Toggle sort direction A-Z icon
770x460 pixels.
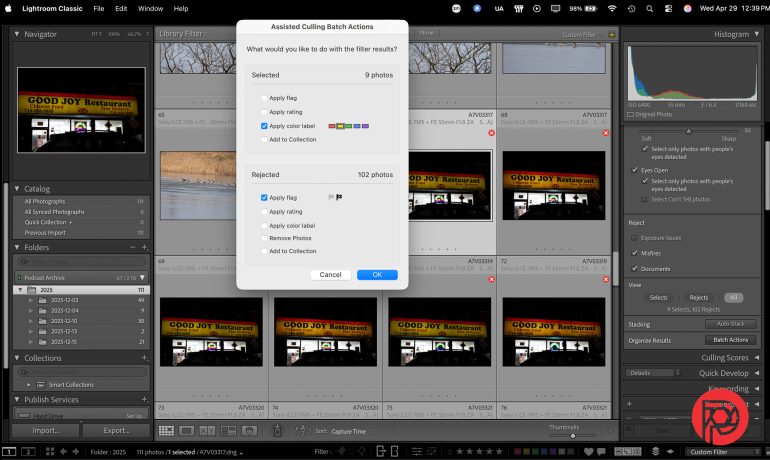pyautogui.click(x=302, y=431)
